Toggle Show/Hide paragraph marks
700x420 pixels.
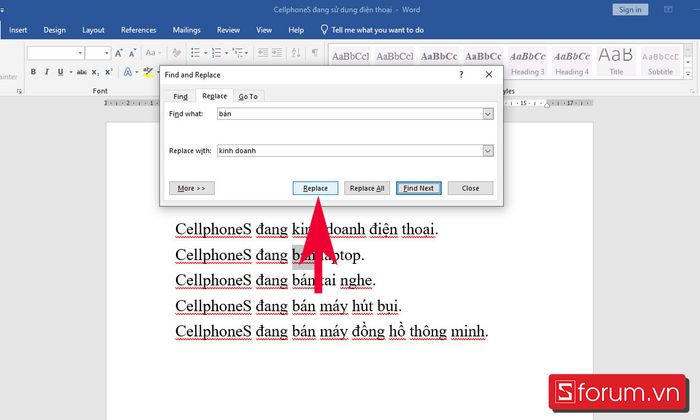click(315, 53)
